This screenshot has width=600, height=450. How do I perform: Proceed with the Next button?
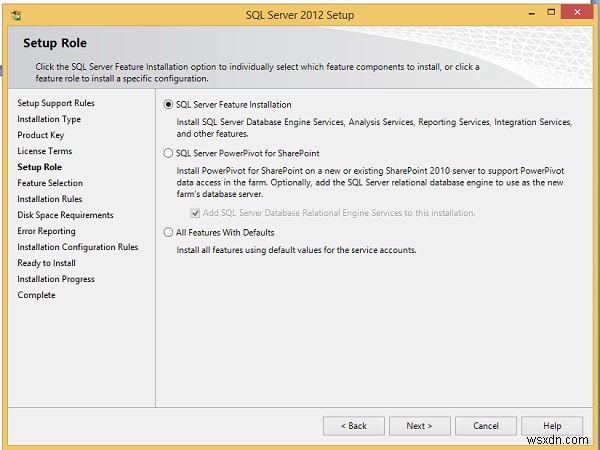pyautogui.click(x=420, y=426)
